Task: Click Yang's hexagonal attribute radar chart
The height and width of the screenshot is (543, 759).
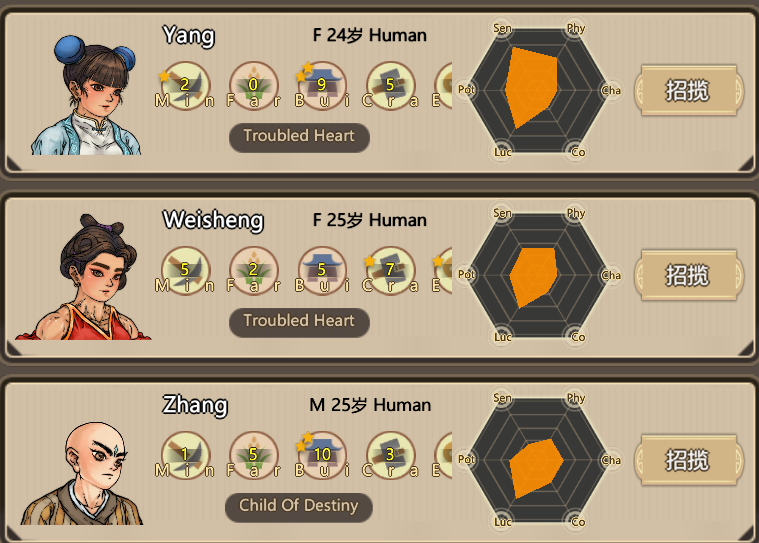Action: 538,90
